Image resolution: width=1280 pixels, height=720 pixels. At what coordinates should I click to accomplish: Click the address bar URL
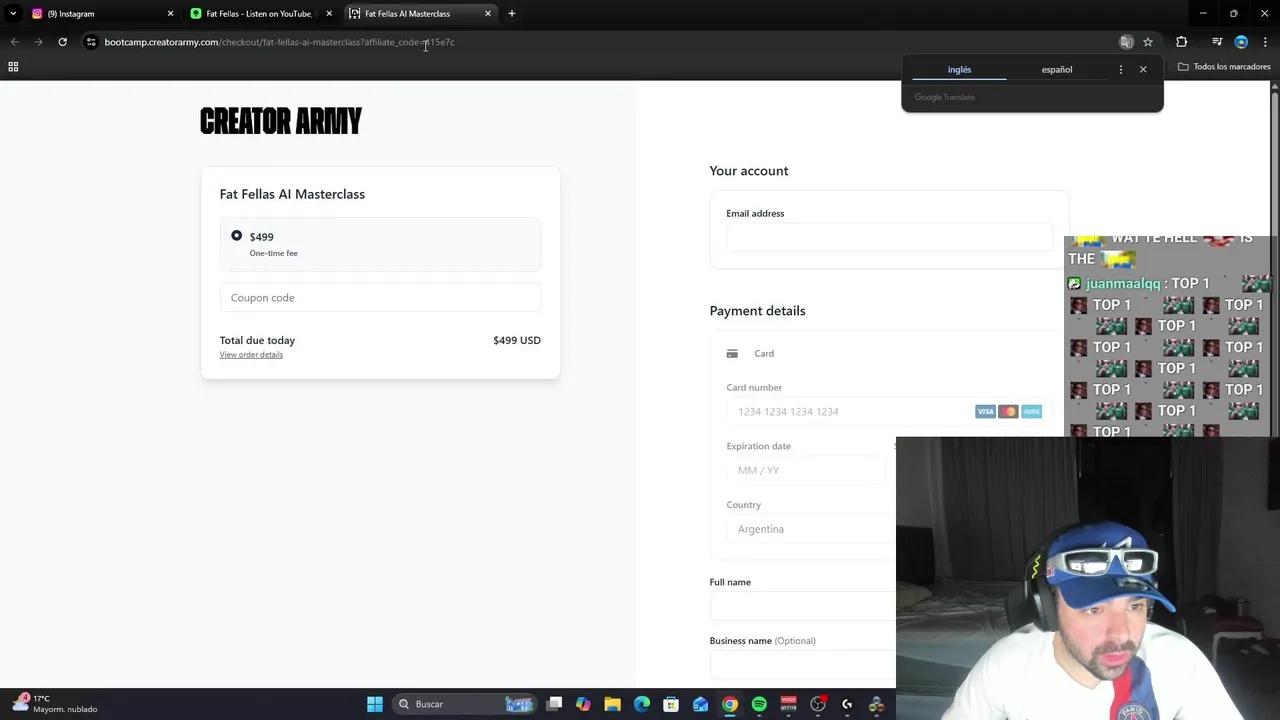click(279, 42)
